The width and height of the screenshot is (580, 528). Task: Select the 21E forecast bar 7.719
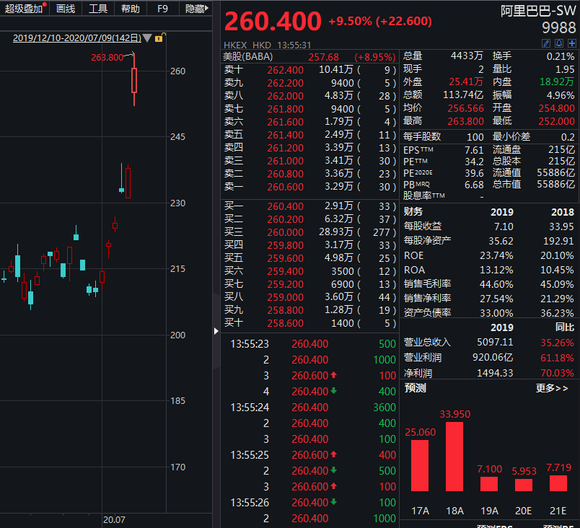tap(558, 483)
